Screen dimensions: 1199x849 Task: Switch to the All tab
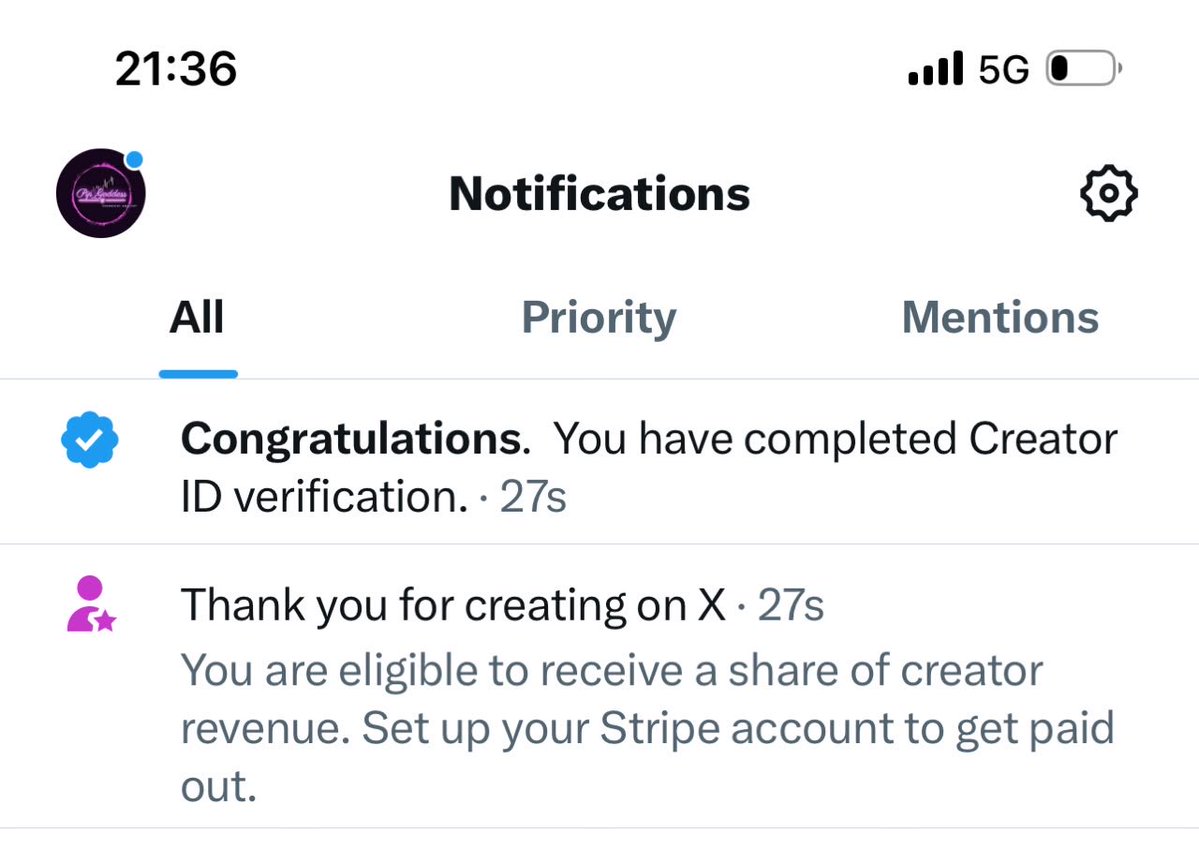click(x=197, y=317)
